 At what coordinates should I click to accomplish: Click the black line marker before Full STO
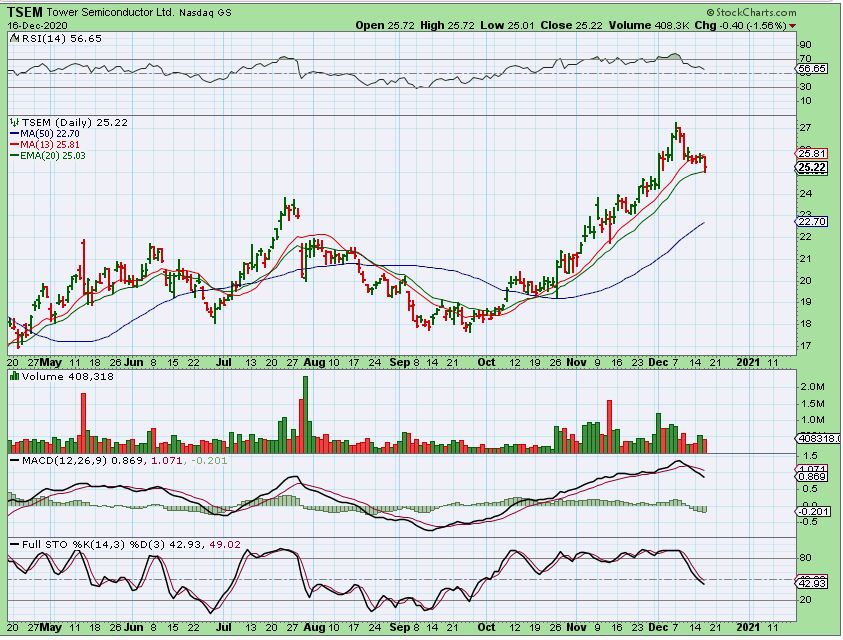tap(15, 545)
